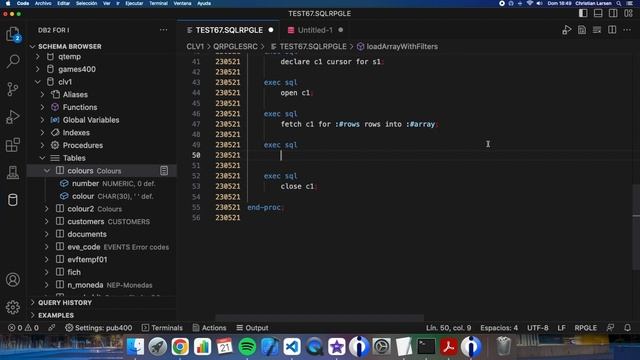Click the Espacios: 4 indentation indicator
This screenshot has height=360, width=640.
[x=499, y=328]
